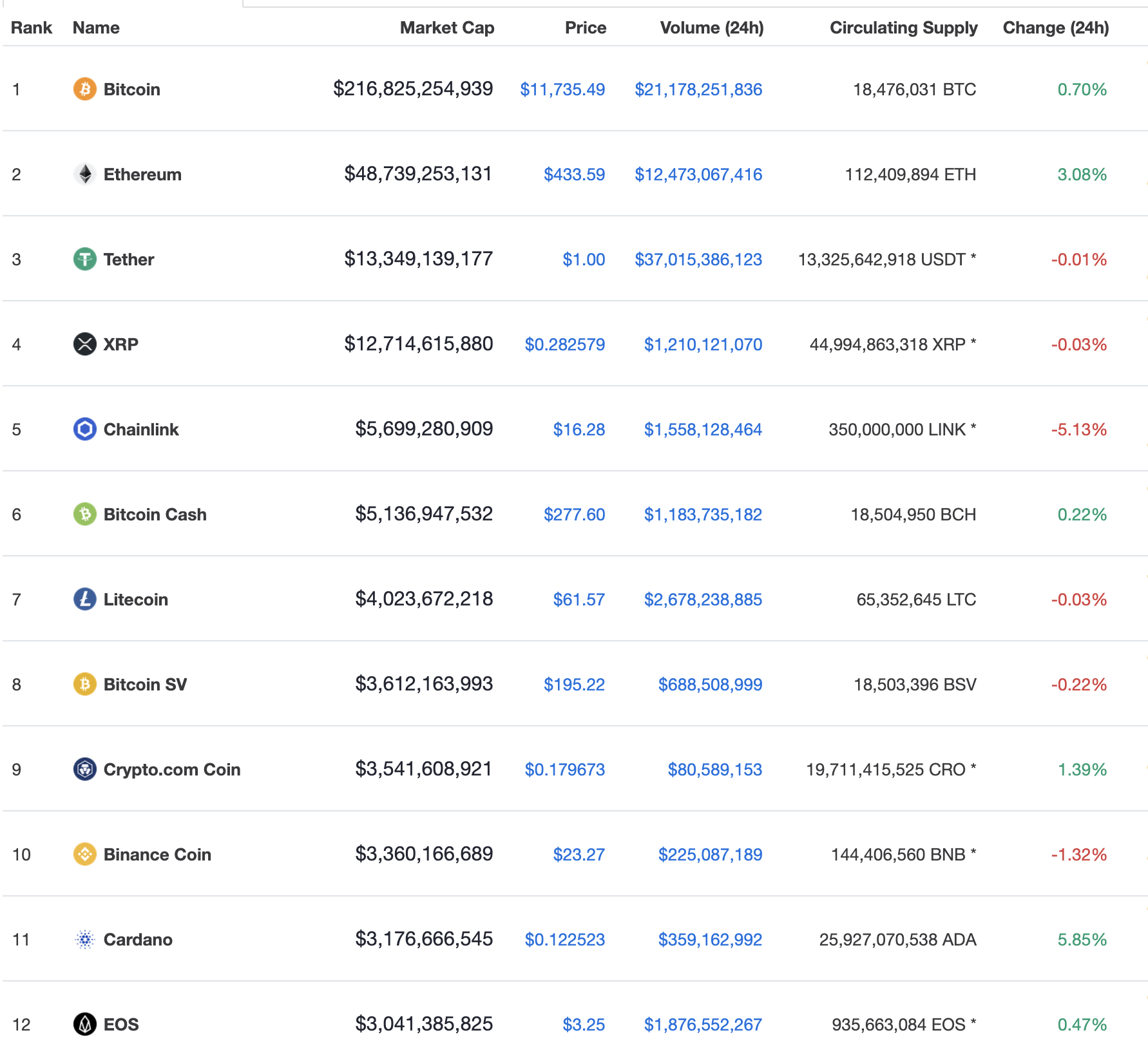Click Chainlink volume $1,558,128,464
This screenshot has width=1148, height=1055.
[x=703, y=429]
